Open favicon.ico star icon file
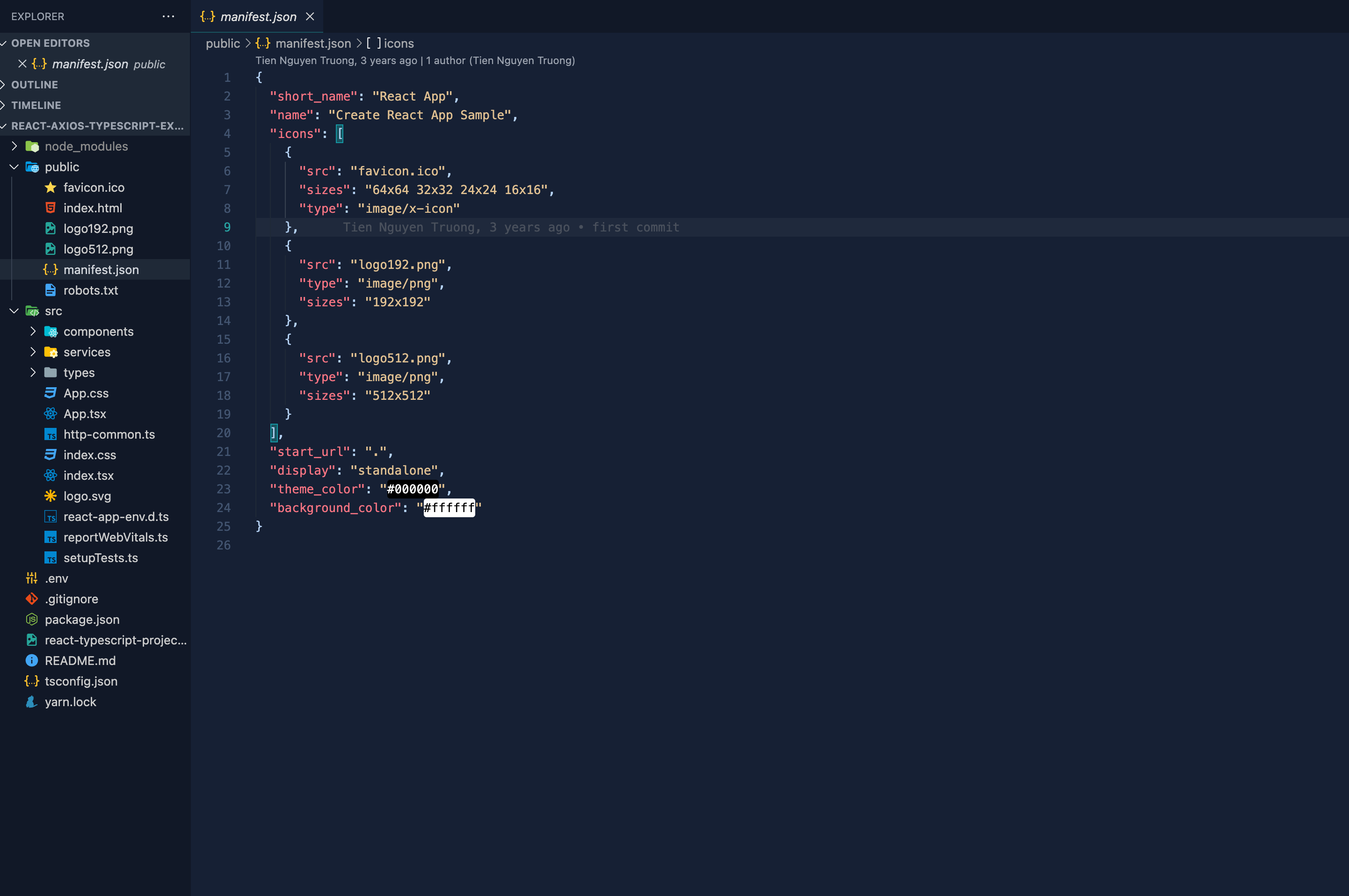Image resolution: width=1349 pixels, height=896 pixels. (x=94, y=188)
